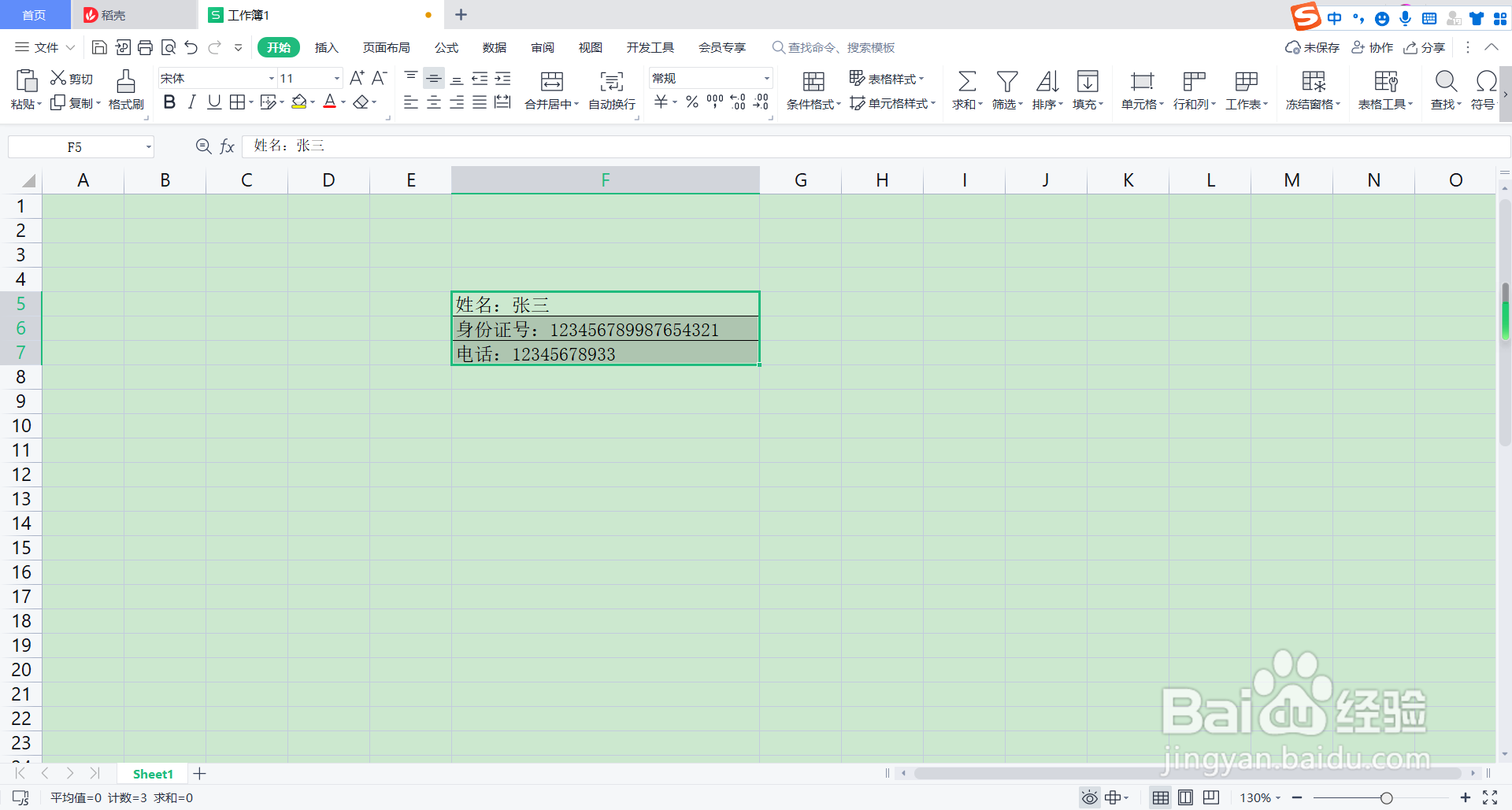
Task: Click the command search box 查找命令
Action: [x=834, y=47]
